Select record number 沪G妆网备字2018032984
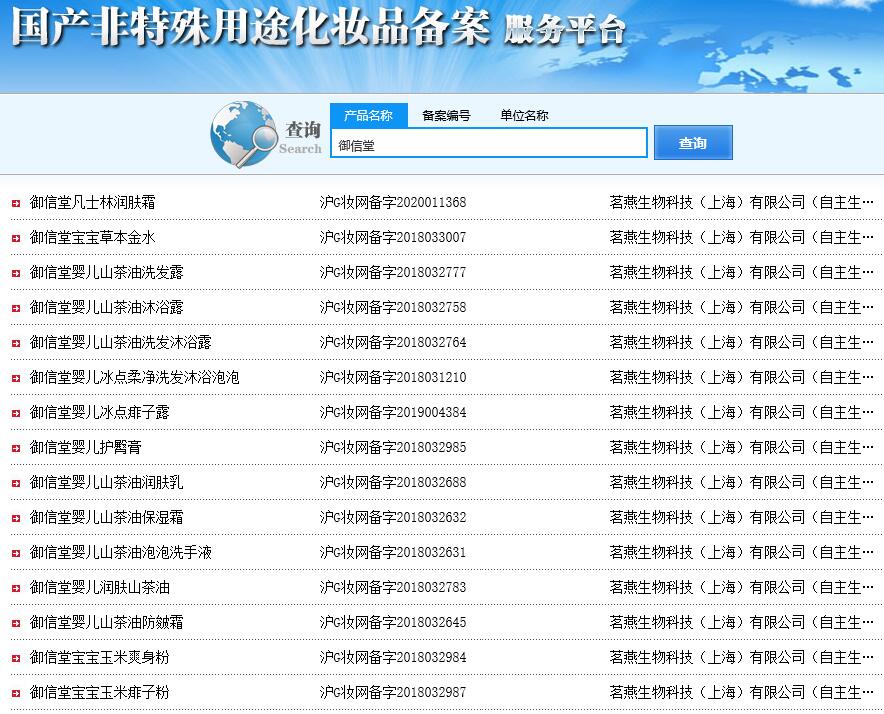The width and height of the screenshot is (884, 714). click(393, 657)
